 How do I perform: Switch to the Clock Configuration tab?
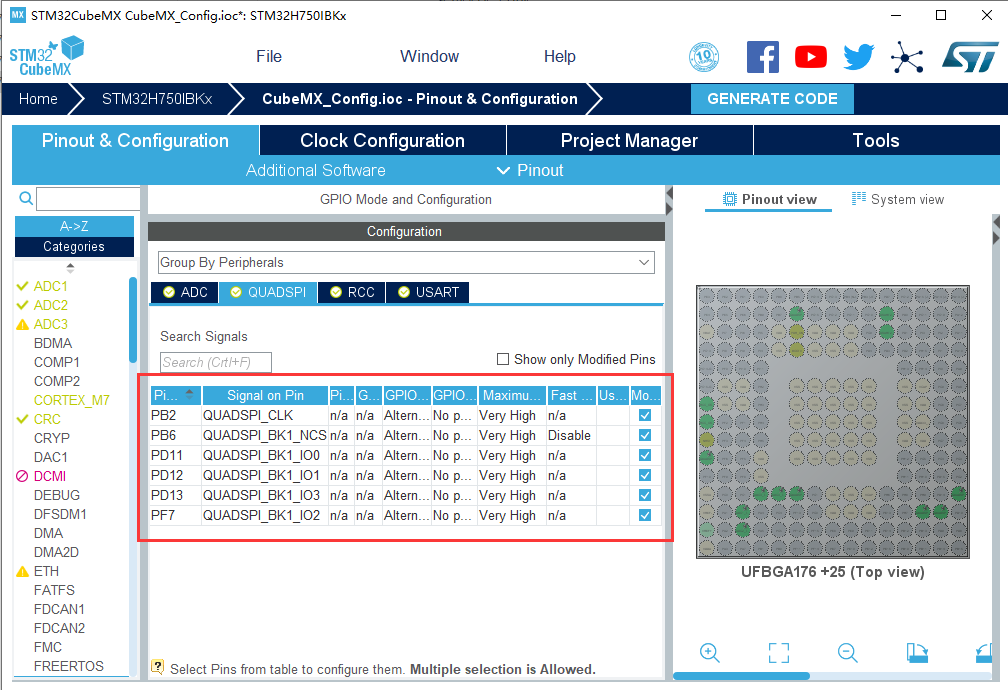point(382,141)
